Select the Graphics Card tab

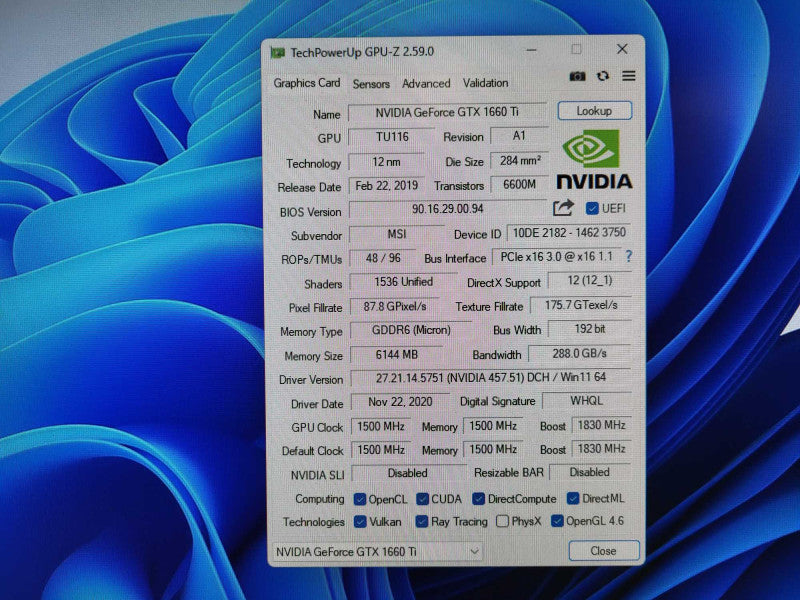coord(307,83)
